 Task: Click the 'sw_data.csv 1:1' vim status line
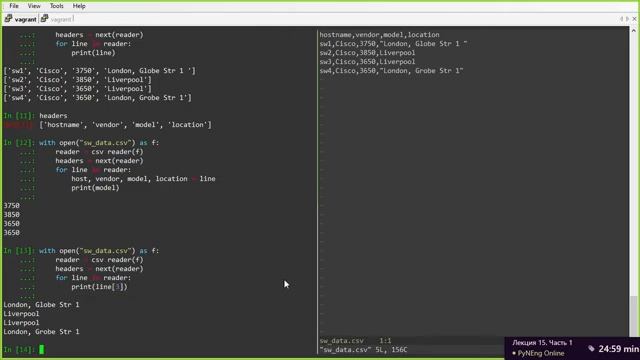click(355, 340)
